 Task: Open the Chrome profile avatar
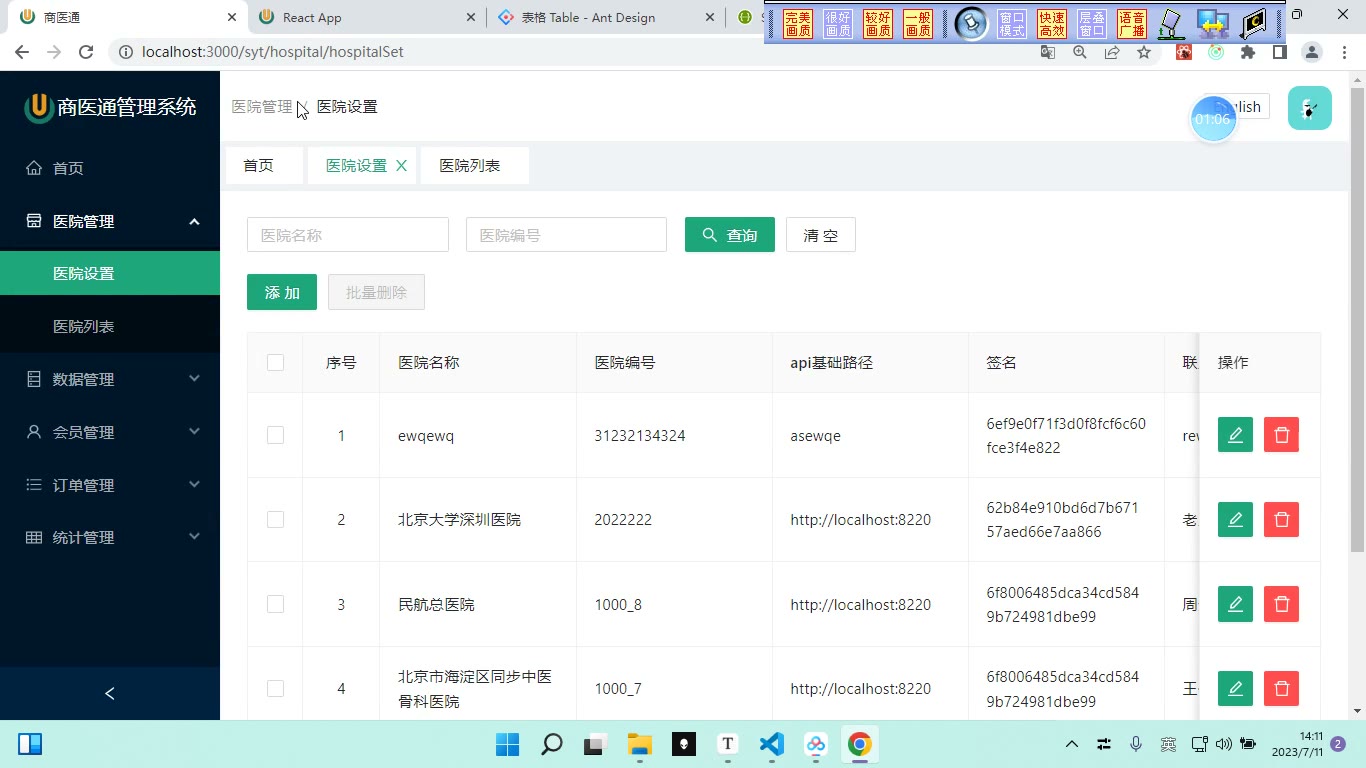pos(1312,52)
